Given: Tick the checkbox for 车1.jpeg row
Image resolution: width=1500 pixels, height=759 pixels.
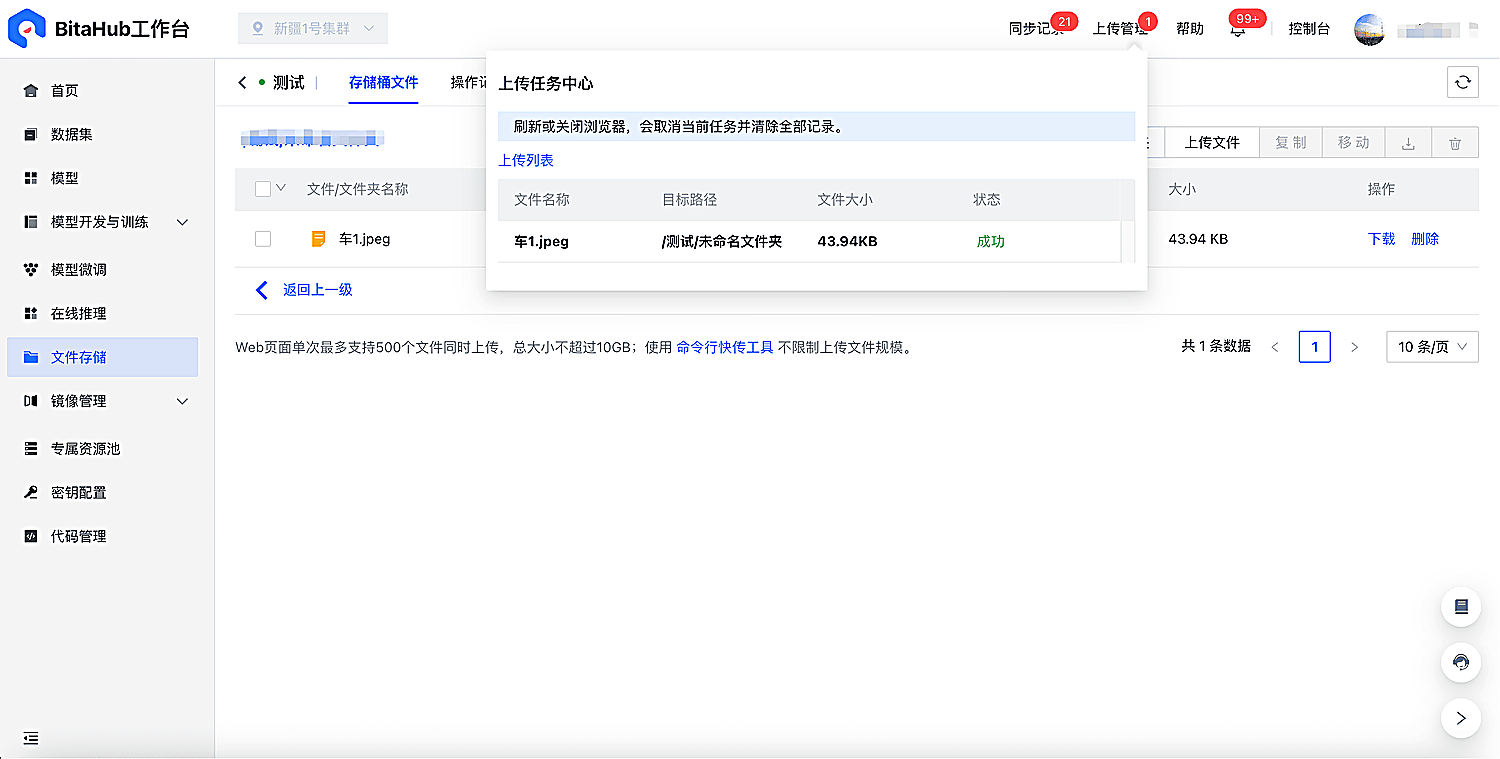Looking at the screenshot, I should pyautogui.click(x=263, y=239).
